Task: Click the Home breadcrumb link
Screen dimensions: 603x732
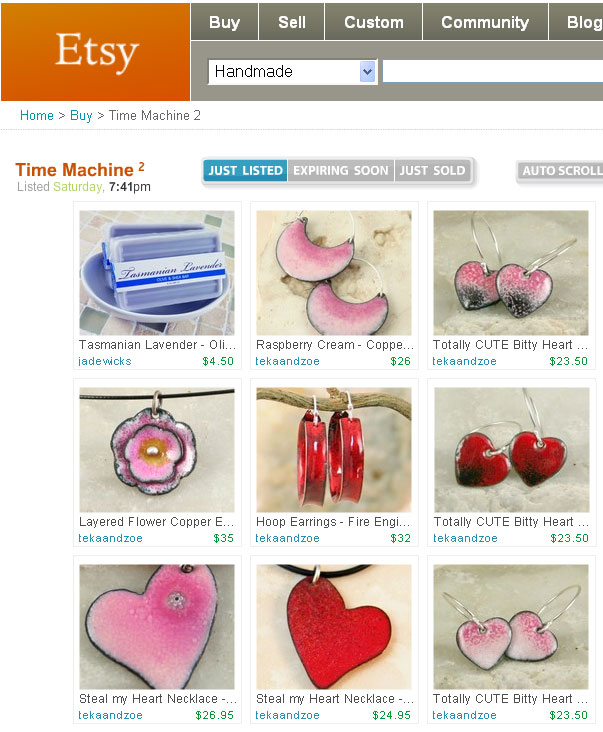Action: pos(37,115)
